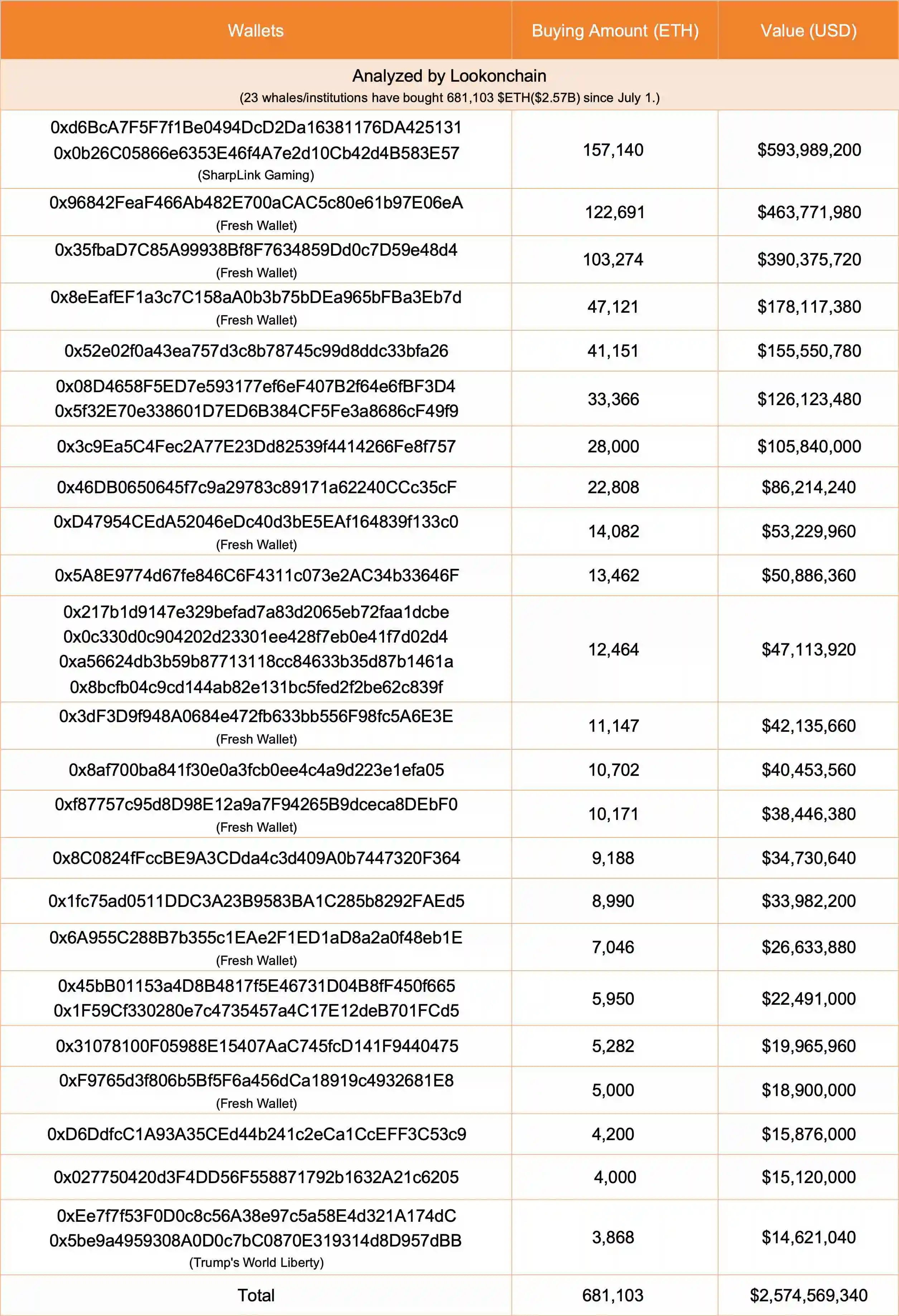Click the 33,366 ETH amount cell

[613, 399]
